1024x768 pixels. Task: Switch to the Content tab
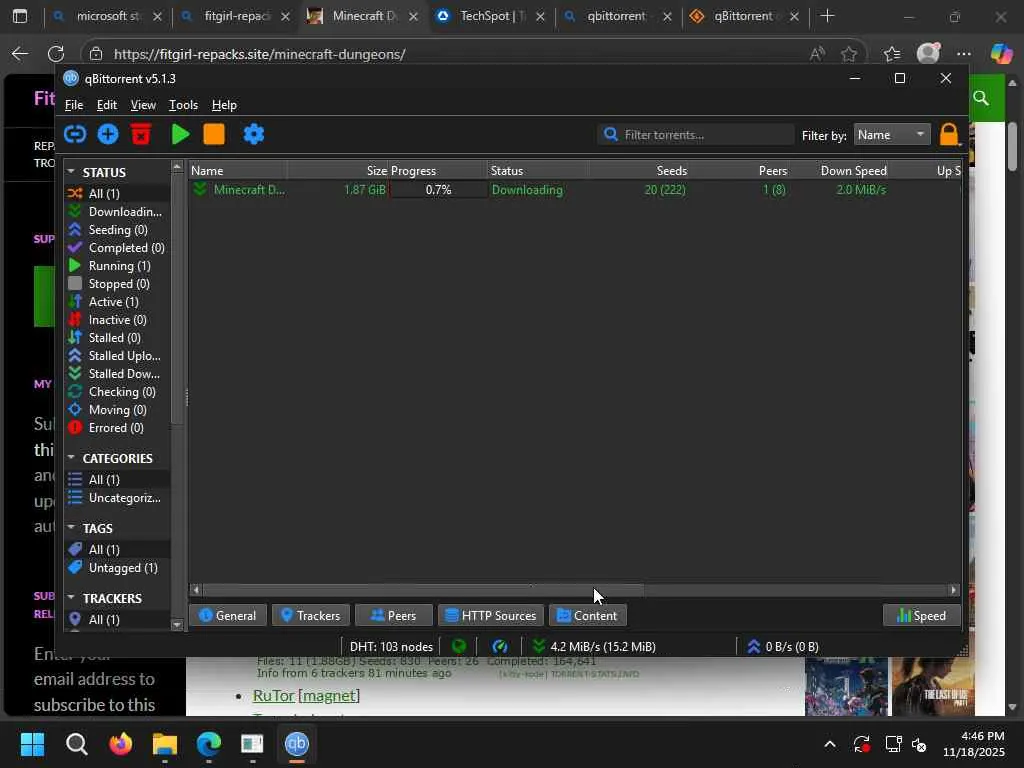coord(587,615)
